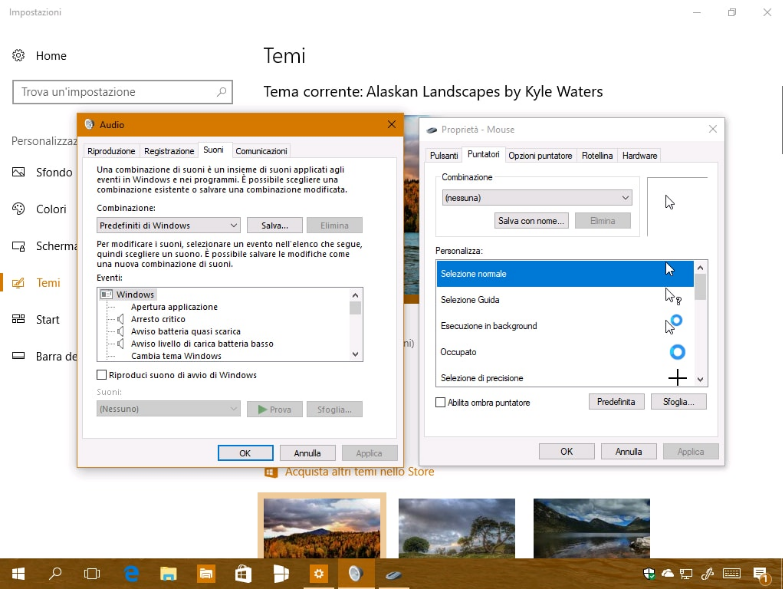Screen dimensions: 783x589
Task: Switch to Opzioni puntatore tab
Action: click(x=540, y=156)
